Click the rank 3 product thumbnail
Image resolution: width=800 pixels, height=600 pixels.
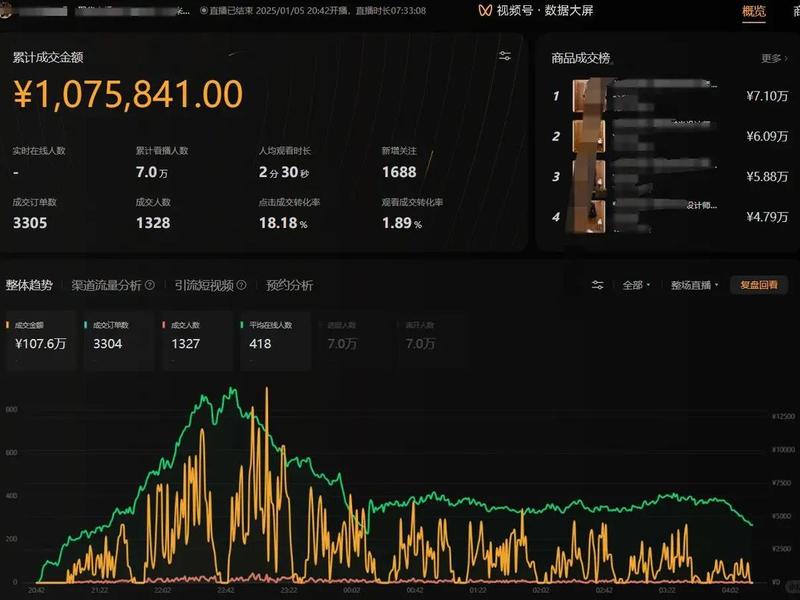[x=589, y=177]
